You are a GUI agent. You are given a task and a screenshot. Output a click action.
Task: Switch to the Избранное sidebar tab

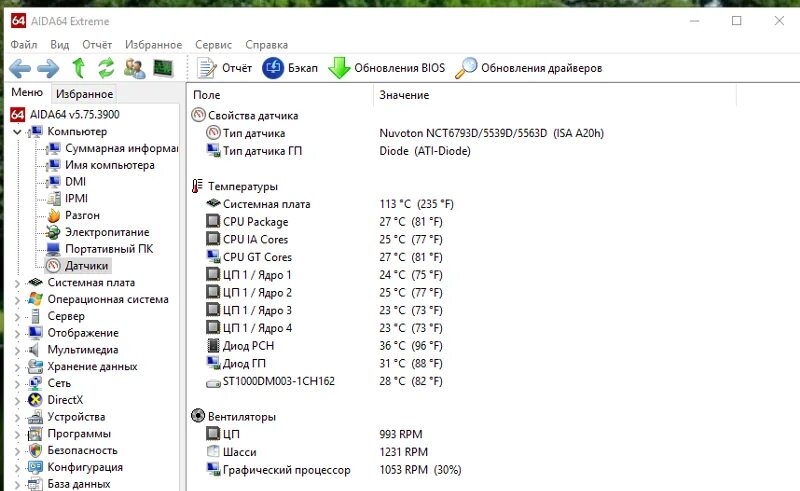(x=84, y=94)
